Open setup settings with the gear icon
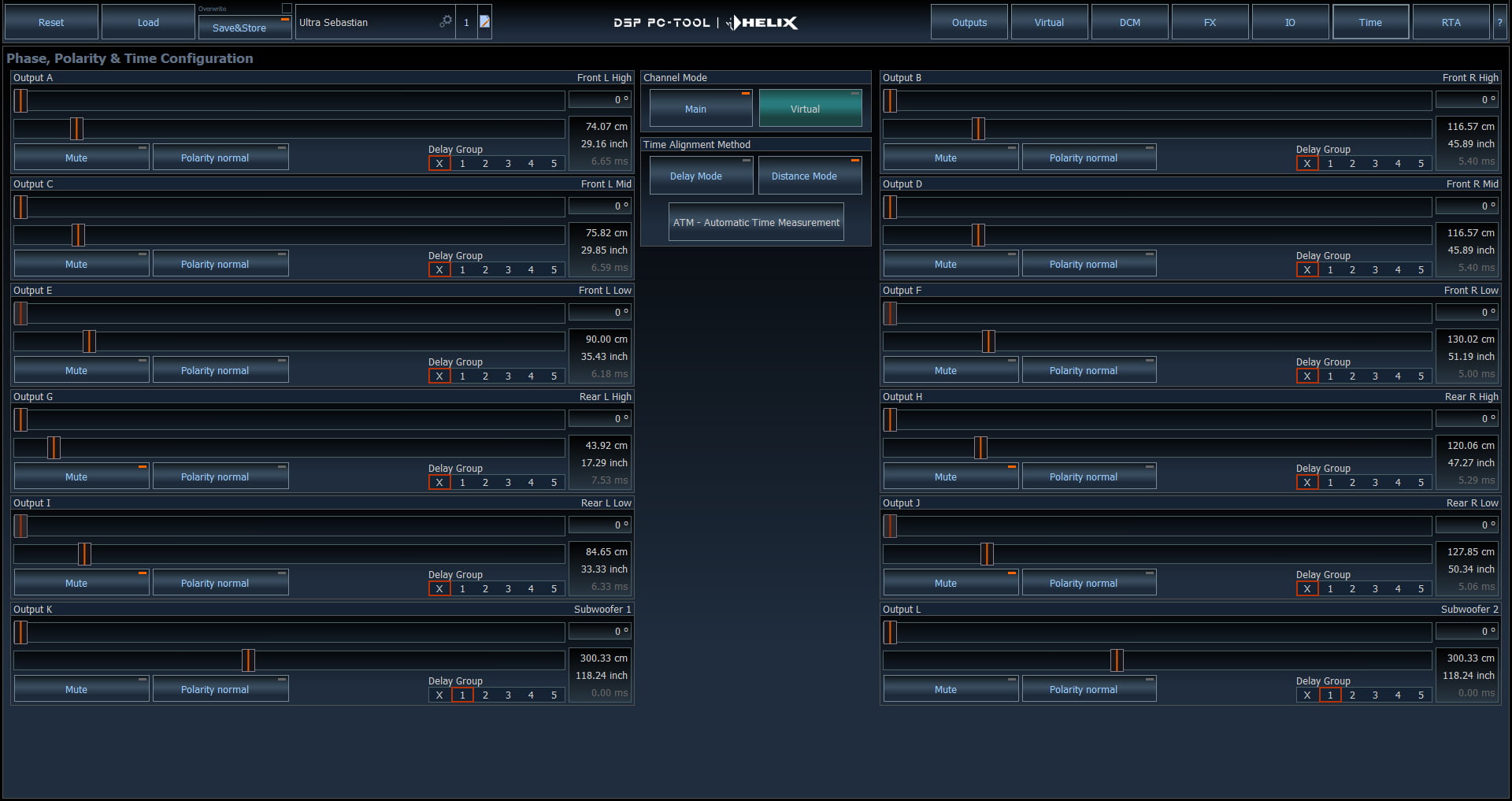The width and height of the screenshot is (1512, 801). tap(447, 21)
